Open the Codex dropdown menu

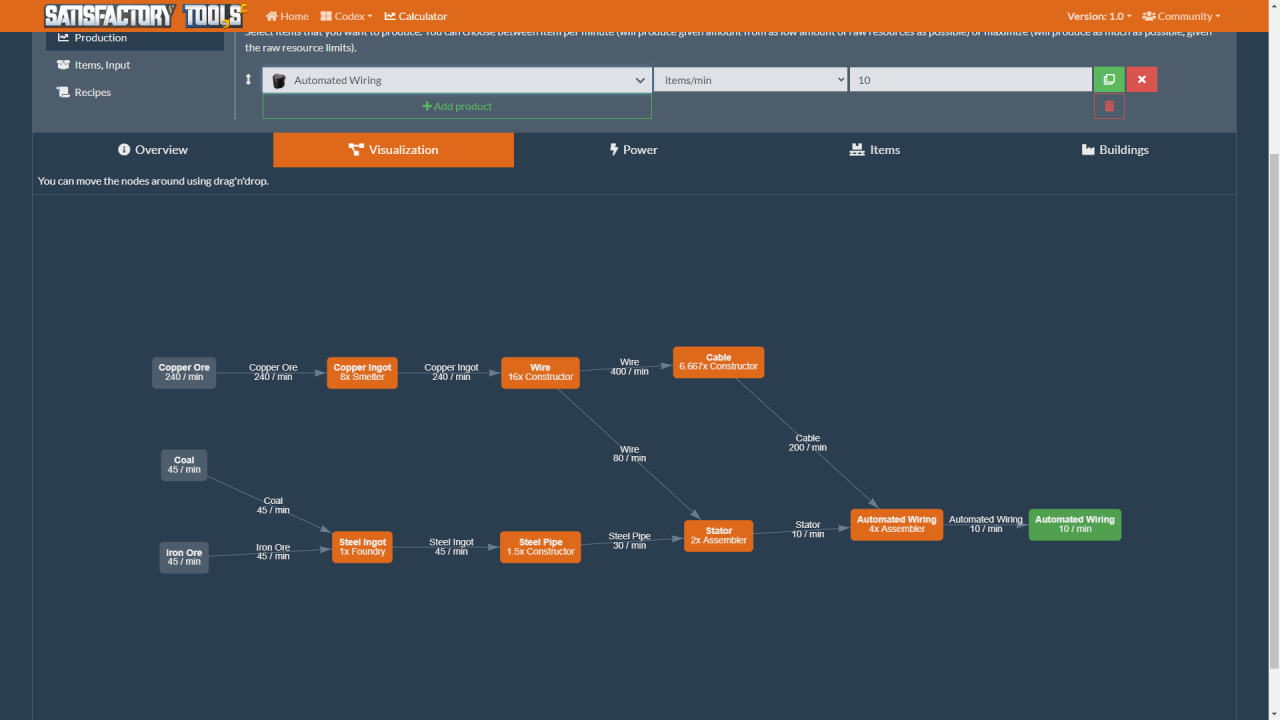[346, 16]
